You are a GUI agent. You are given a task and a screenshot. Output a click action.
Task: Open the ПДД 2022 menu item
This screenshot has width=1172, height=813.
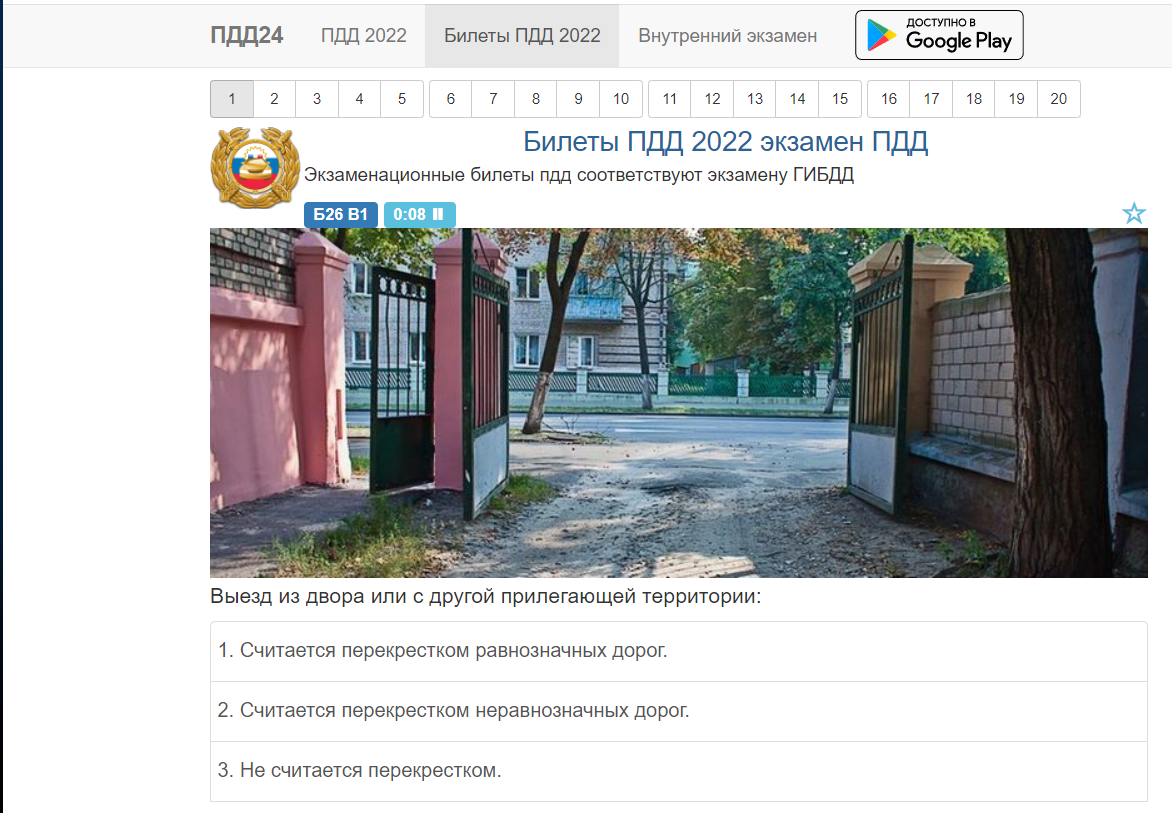(x=364, y=35)
